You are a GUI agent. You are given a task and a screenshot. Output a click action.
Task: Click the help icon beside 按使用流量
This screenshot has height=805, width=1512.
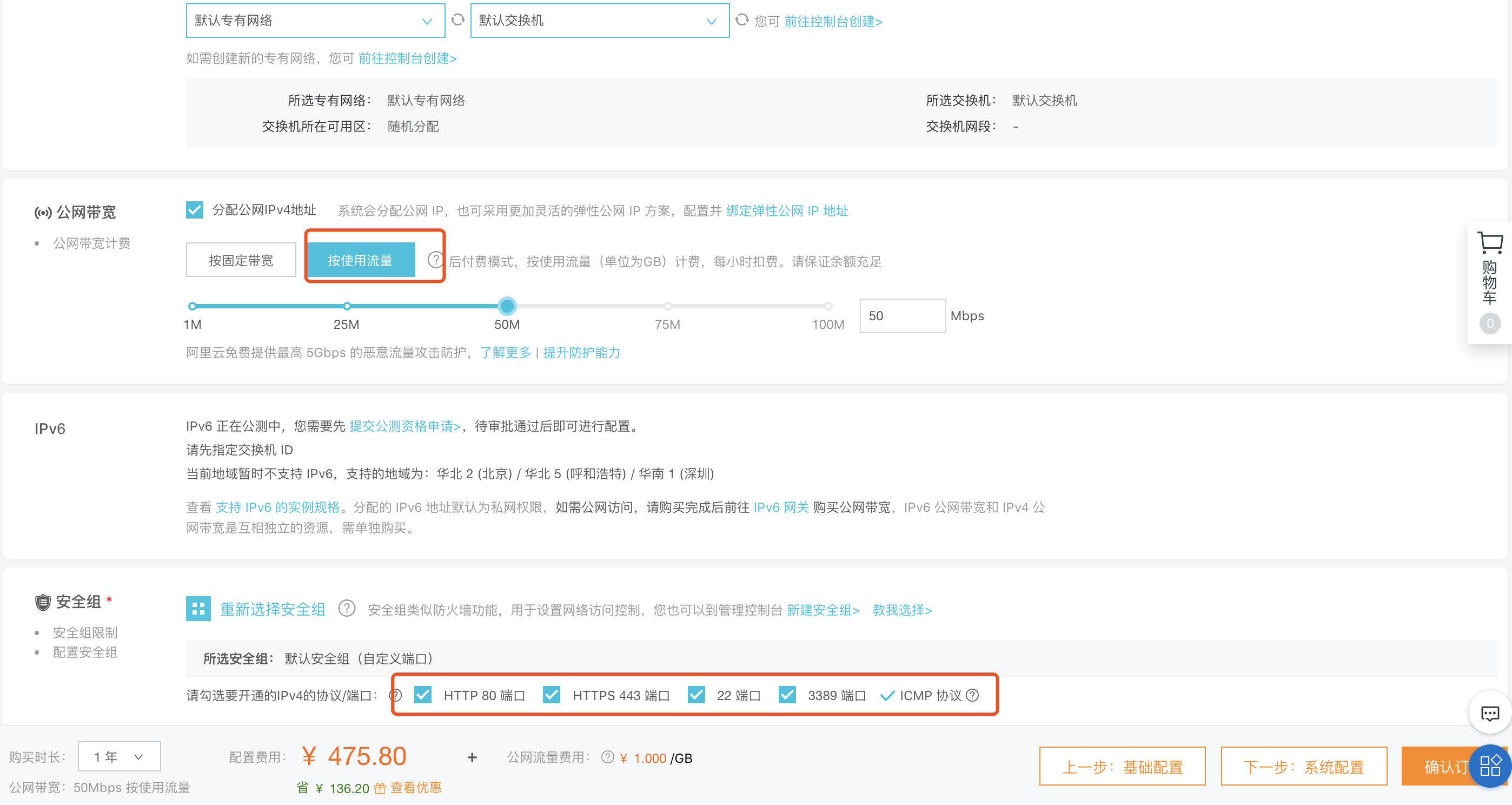[434, 259]
